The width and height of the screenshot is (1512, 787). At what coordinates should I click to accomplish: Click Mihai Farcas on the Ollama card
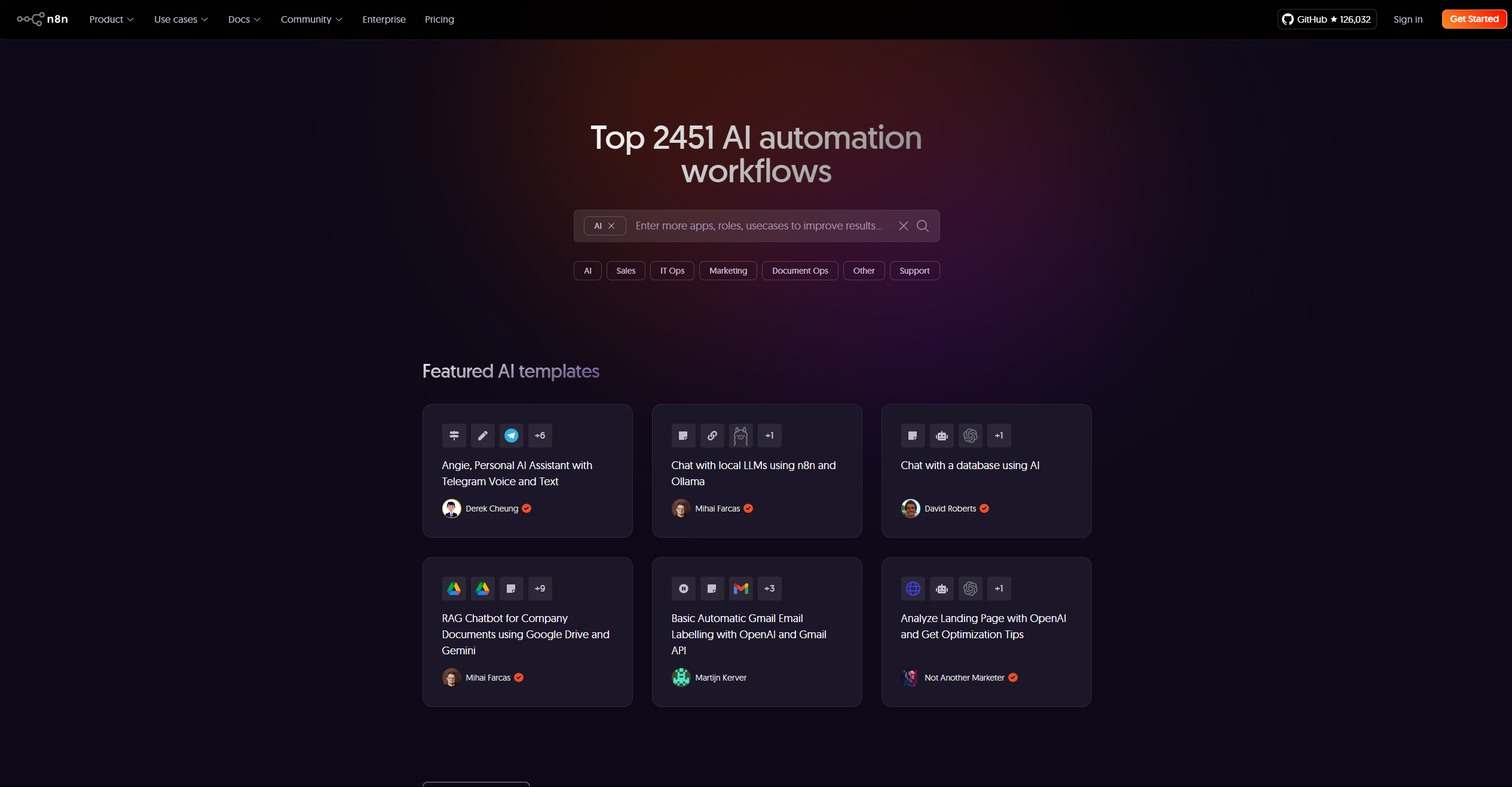[717, 509]
